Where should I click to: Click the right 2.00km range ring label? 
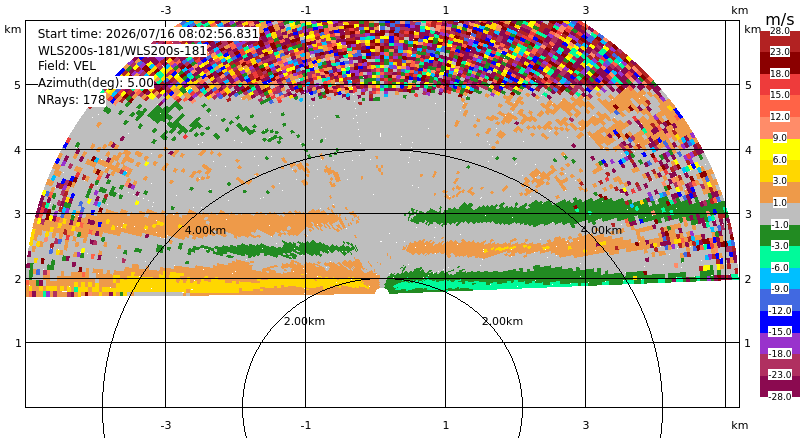coord(503,321)
